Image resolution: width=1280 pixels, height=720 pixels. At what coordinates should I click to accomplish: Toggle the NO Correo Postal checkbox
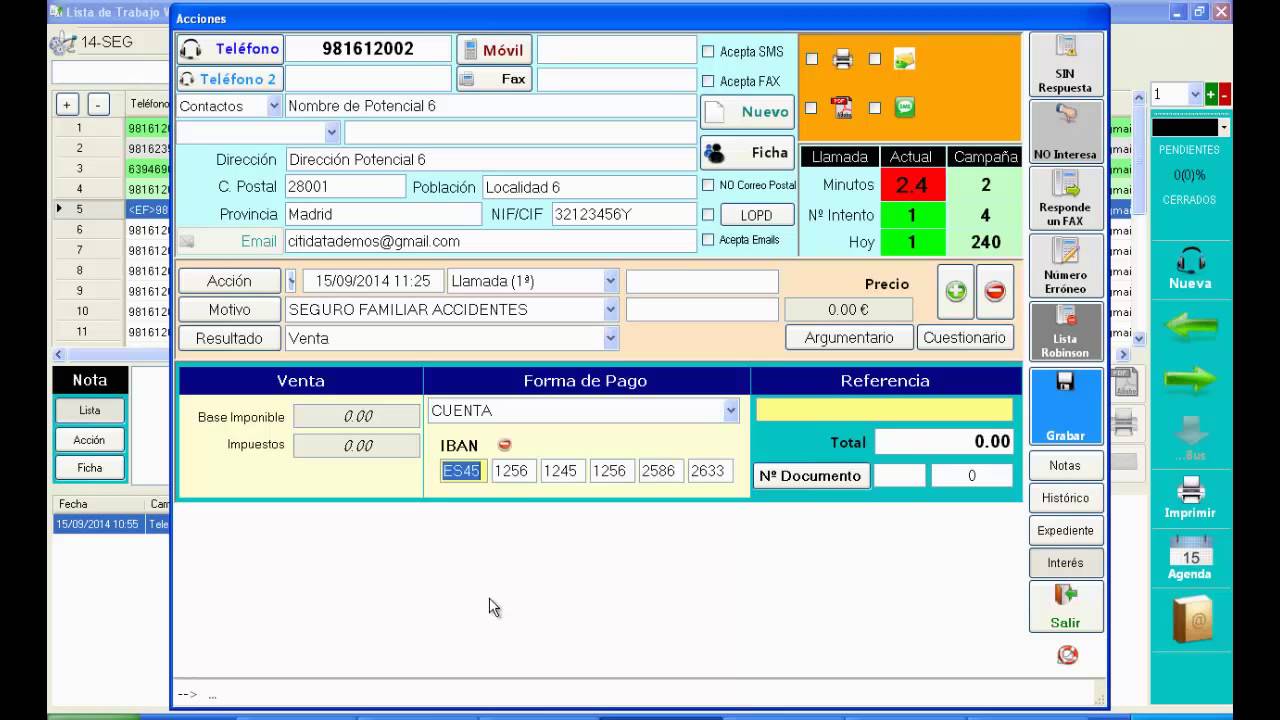point(708,185)
